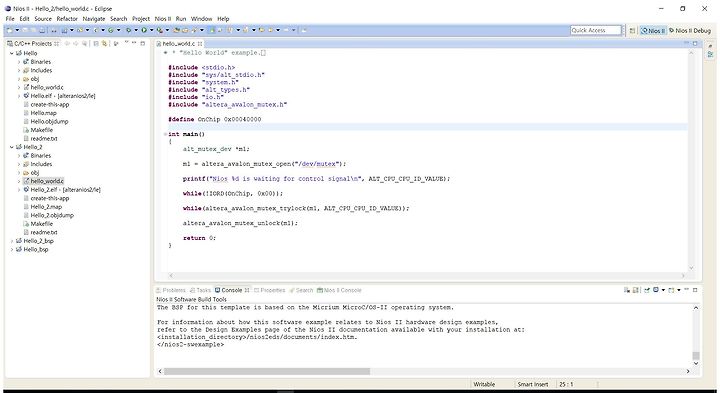The width and height of the screenshot is (720, 393).
Task: Collapse the Hello project node
Action: click(x=11, y=53)
